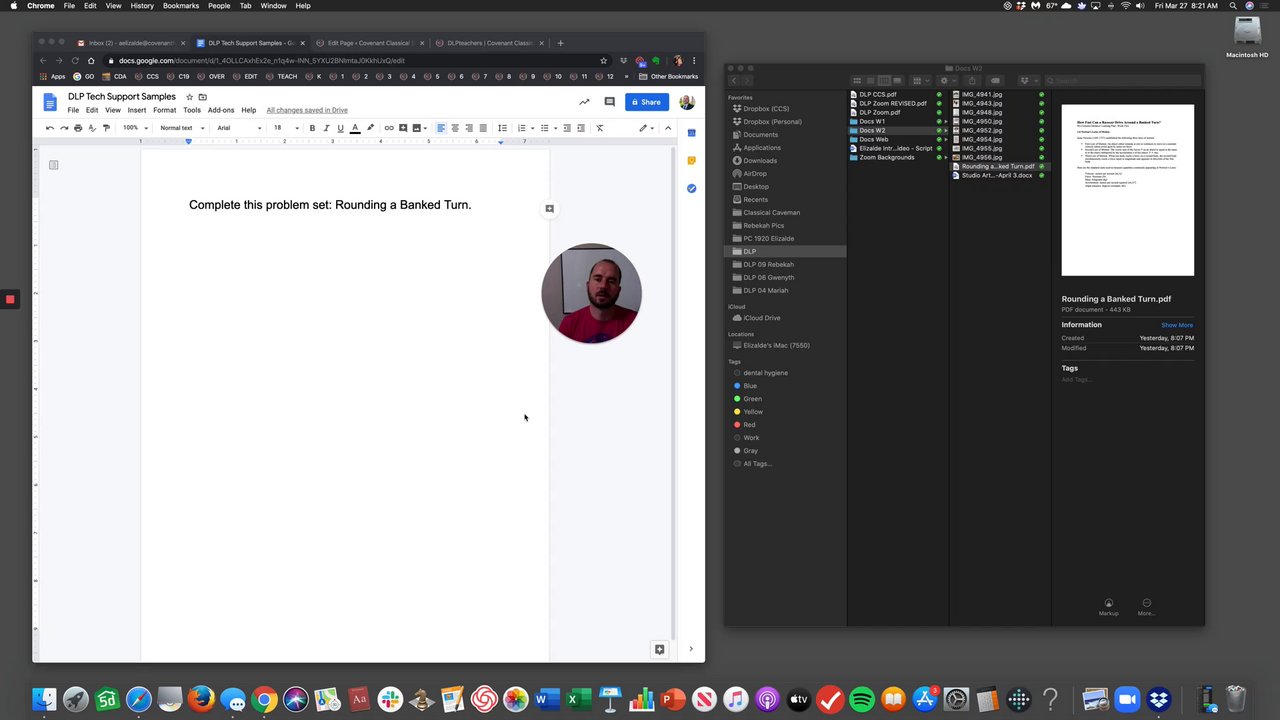Open the Insert menu in Google Docs
Viewport: 1280px width, 720px height.
coord(136,110)
